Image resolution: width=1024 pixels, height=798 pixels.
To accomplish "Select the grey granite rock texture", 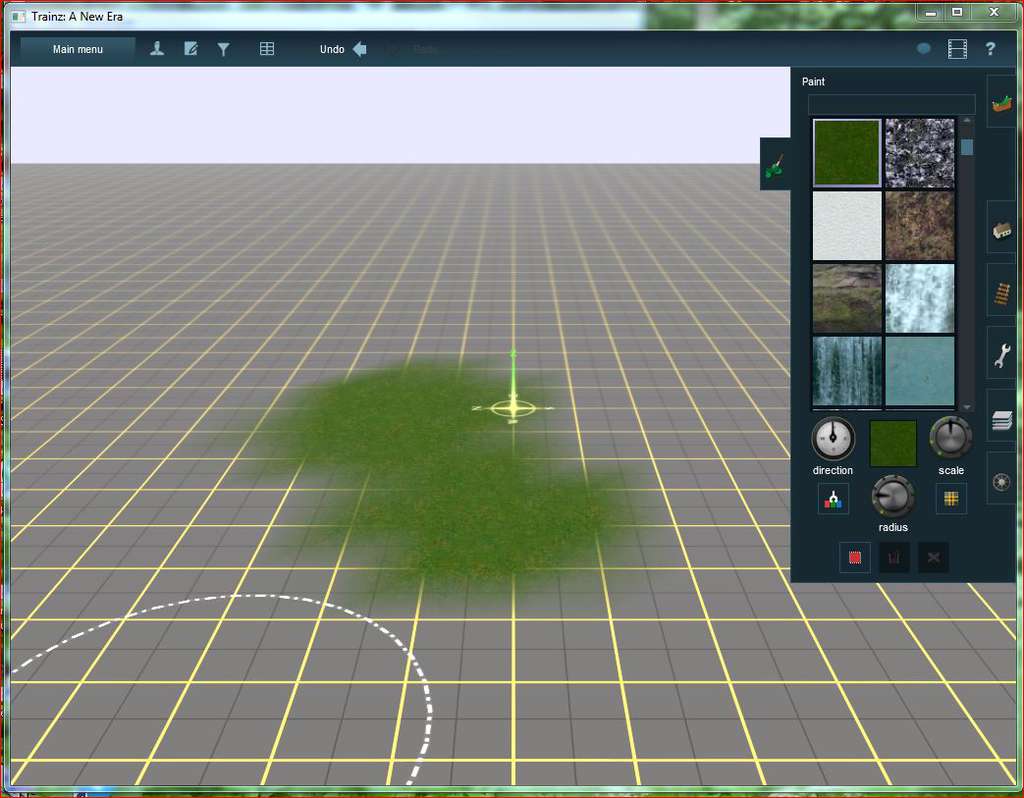I will tap(920, 153).
